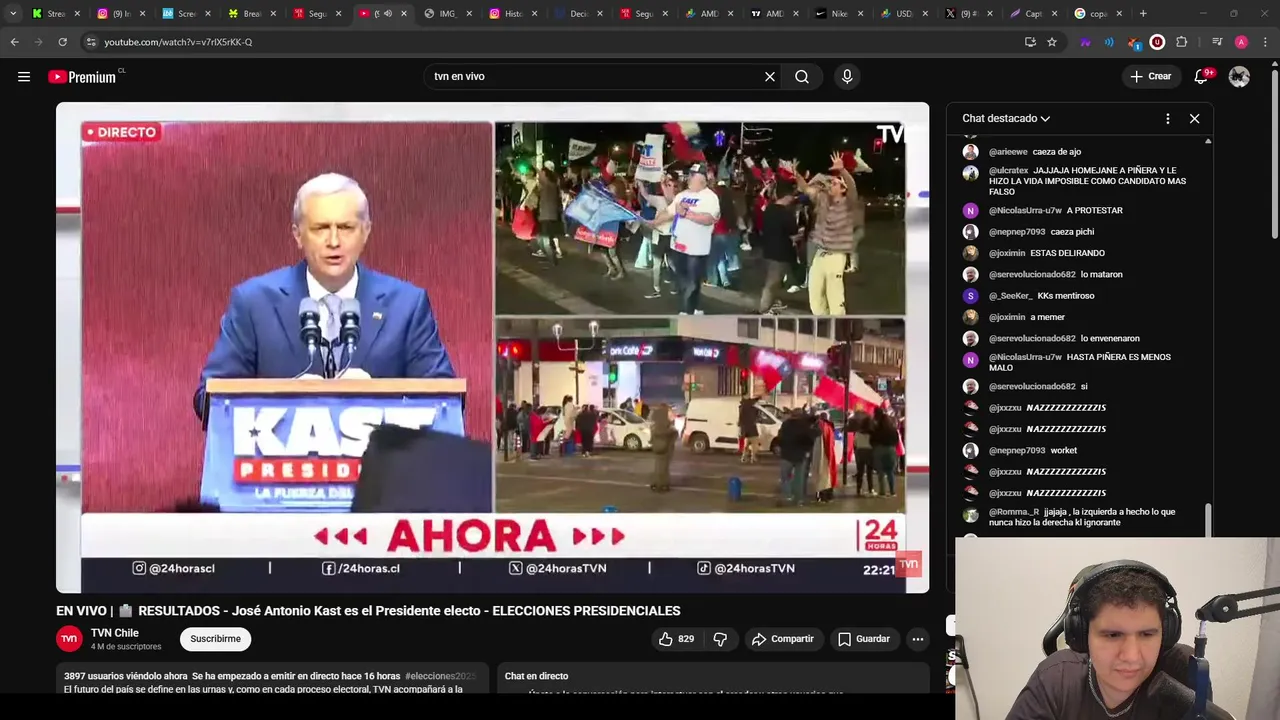
Task: View site information icon in address bar
Action: point(91,42)
